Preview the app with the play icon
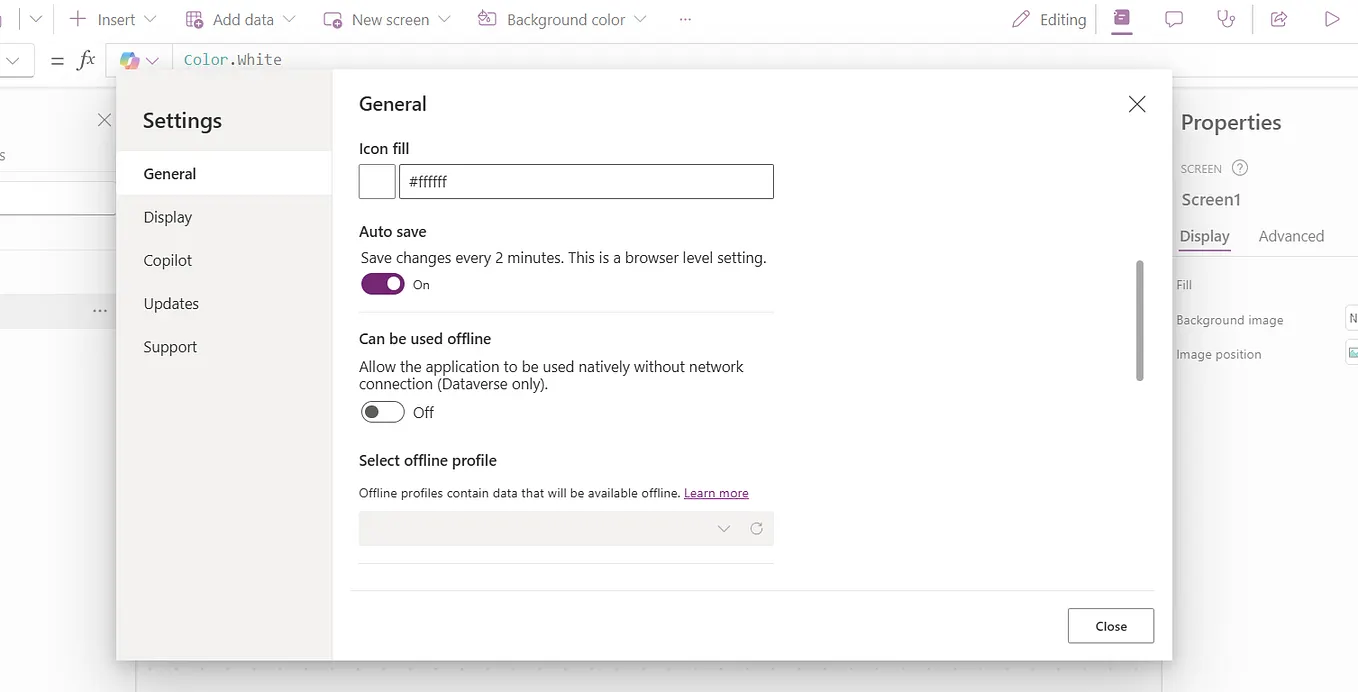This screenshot has width=1358, height=692. coord(1331,19)
